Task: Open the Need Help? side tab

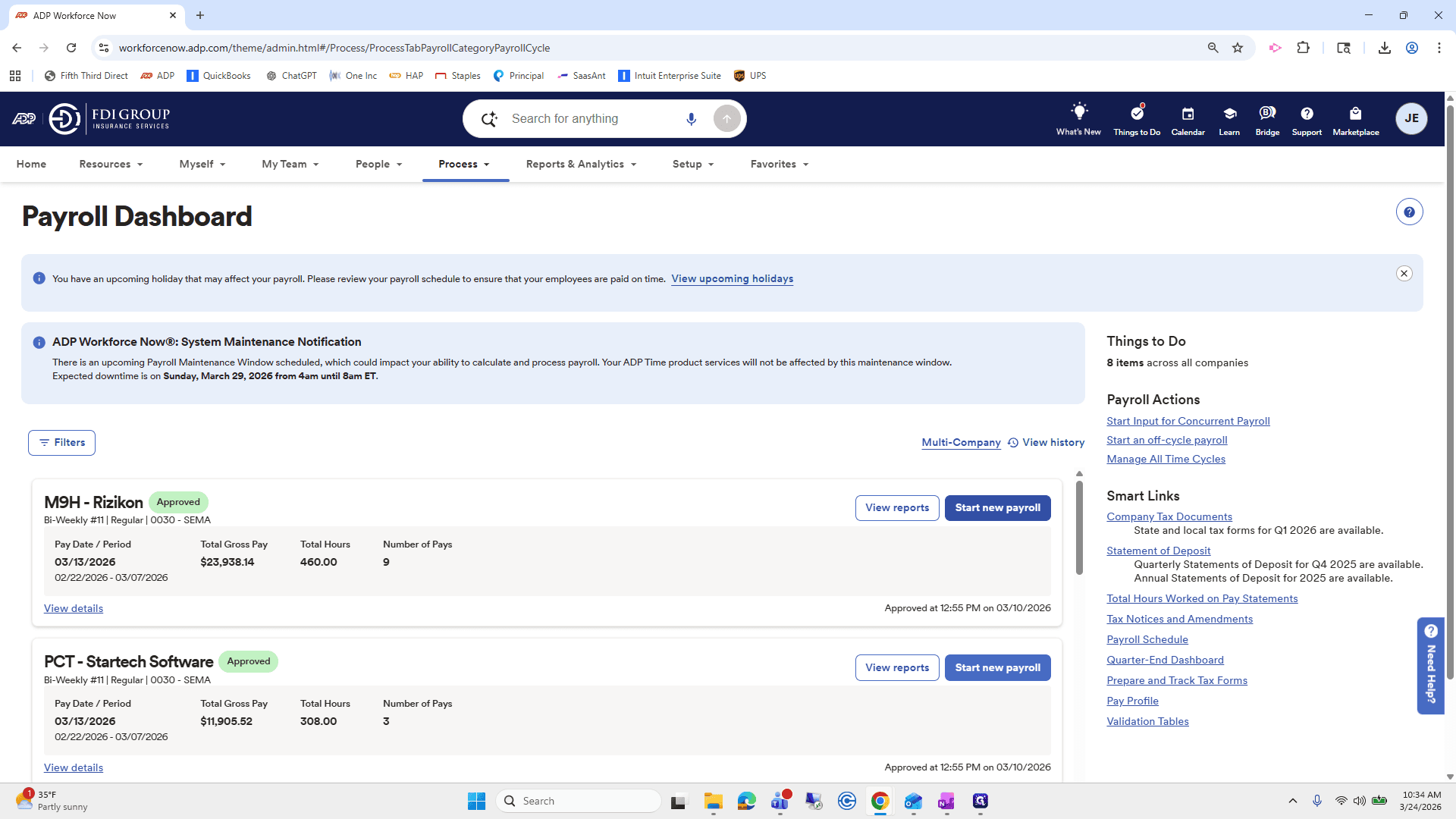Action: pos(1430,666)
